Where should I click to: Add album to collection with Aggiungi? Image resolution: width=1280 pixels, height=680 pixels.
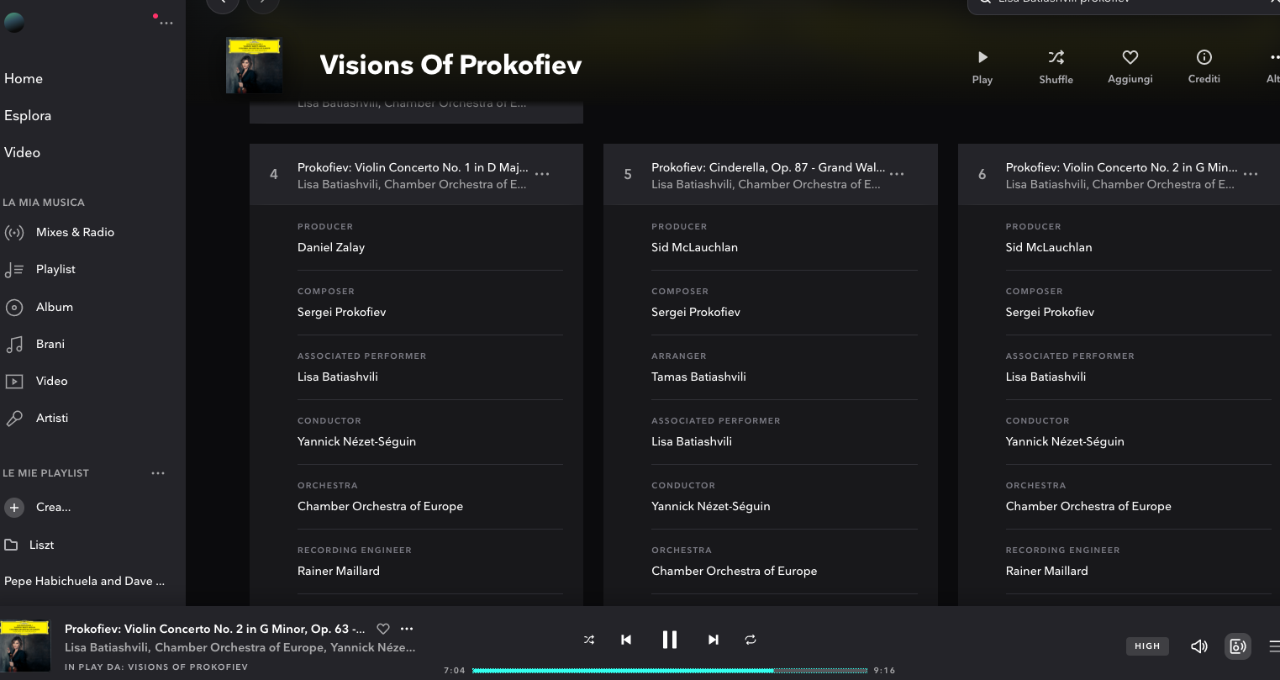click(x=1130, y=66)
